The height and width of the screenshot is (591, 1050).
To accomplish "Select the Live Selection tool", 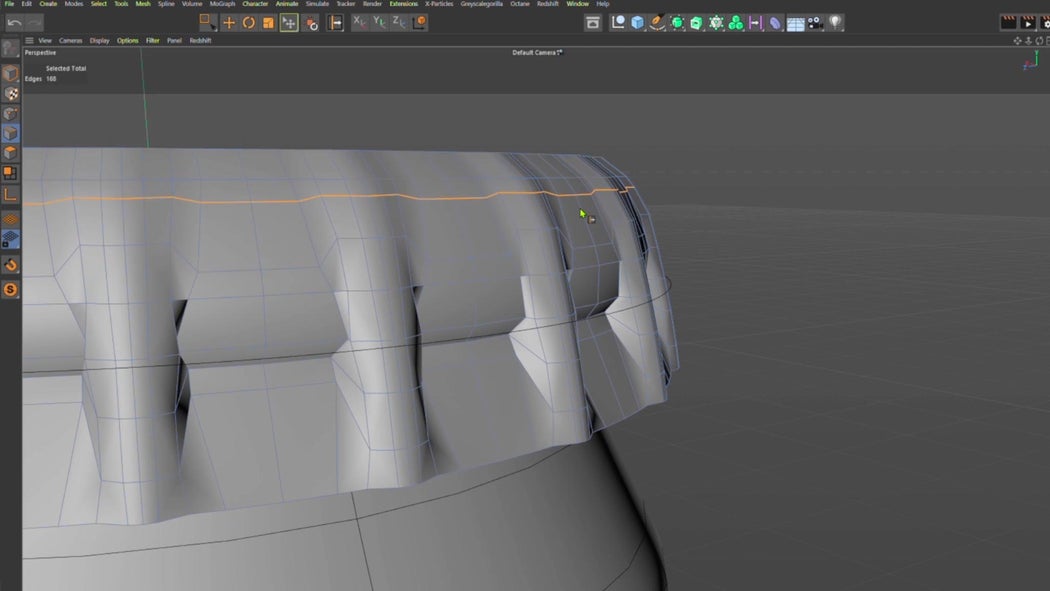I will (x=207, y=22).
